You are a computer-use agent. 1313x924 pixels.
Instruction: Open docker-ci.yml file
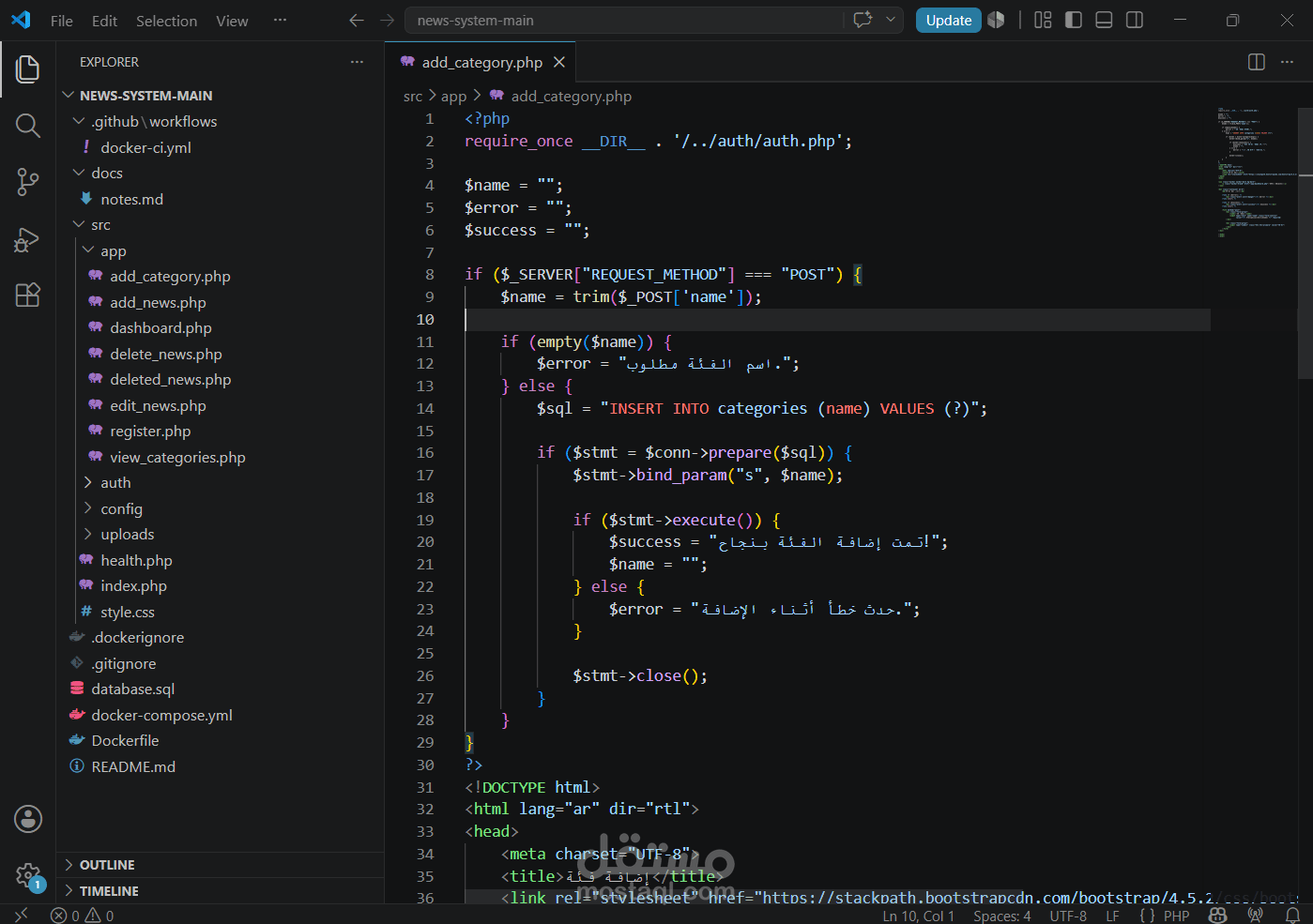click(146, 147)
